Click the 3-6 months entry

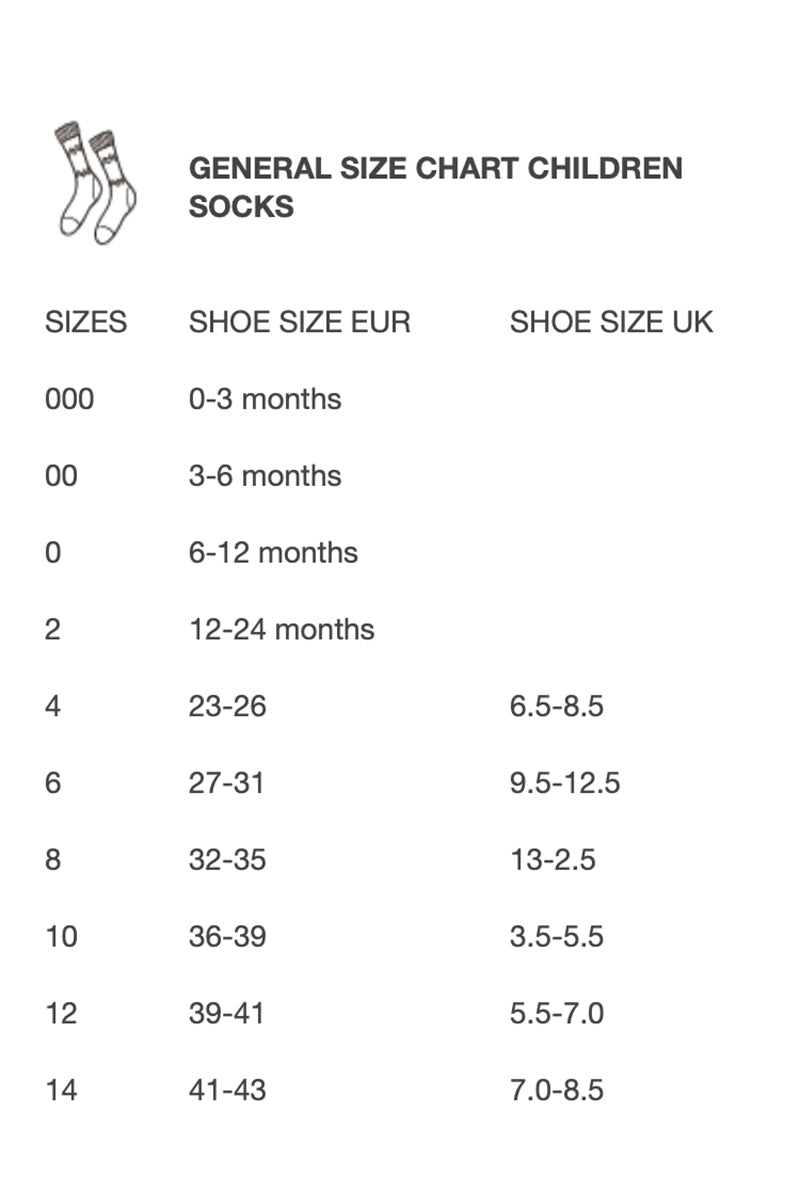click(265, 476)
